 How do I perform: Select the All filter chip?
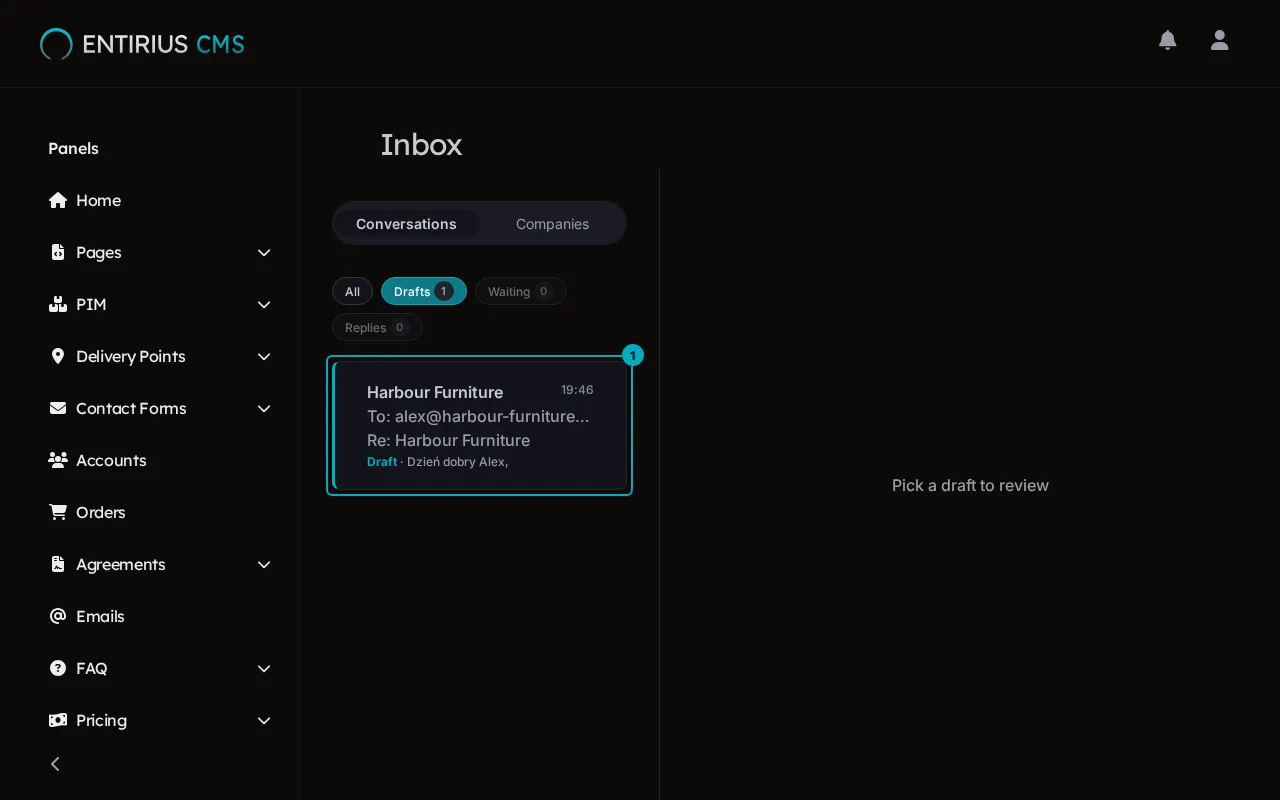pos(352,291)
